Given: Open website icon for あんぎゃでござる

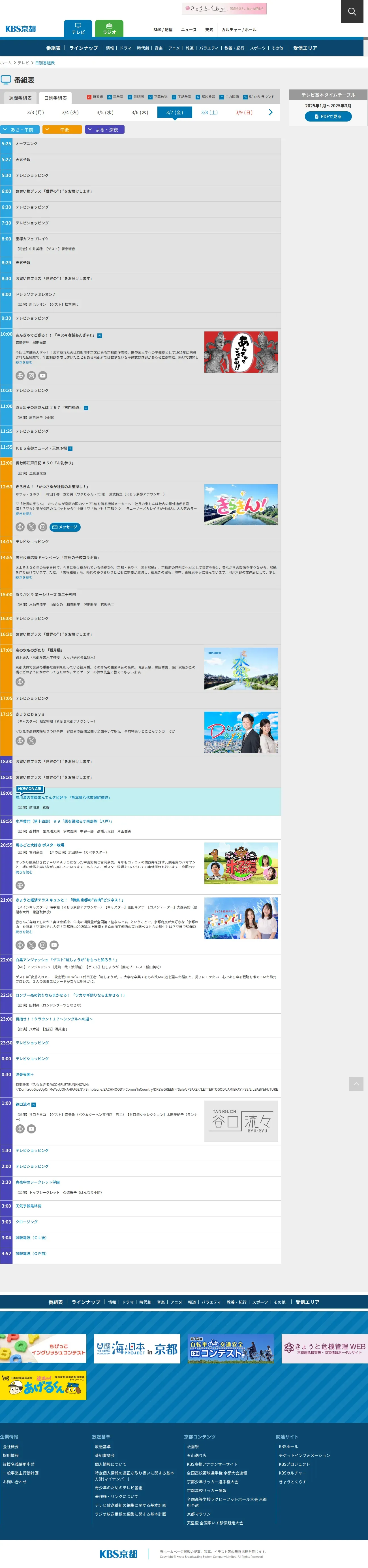Looking at the screenshot, I should [20, 376].
